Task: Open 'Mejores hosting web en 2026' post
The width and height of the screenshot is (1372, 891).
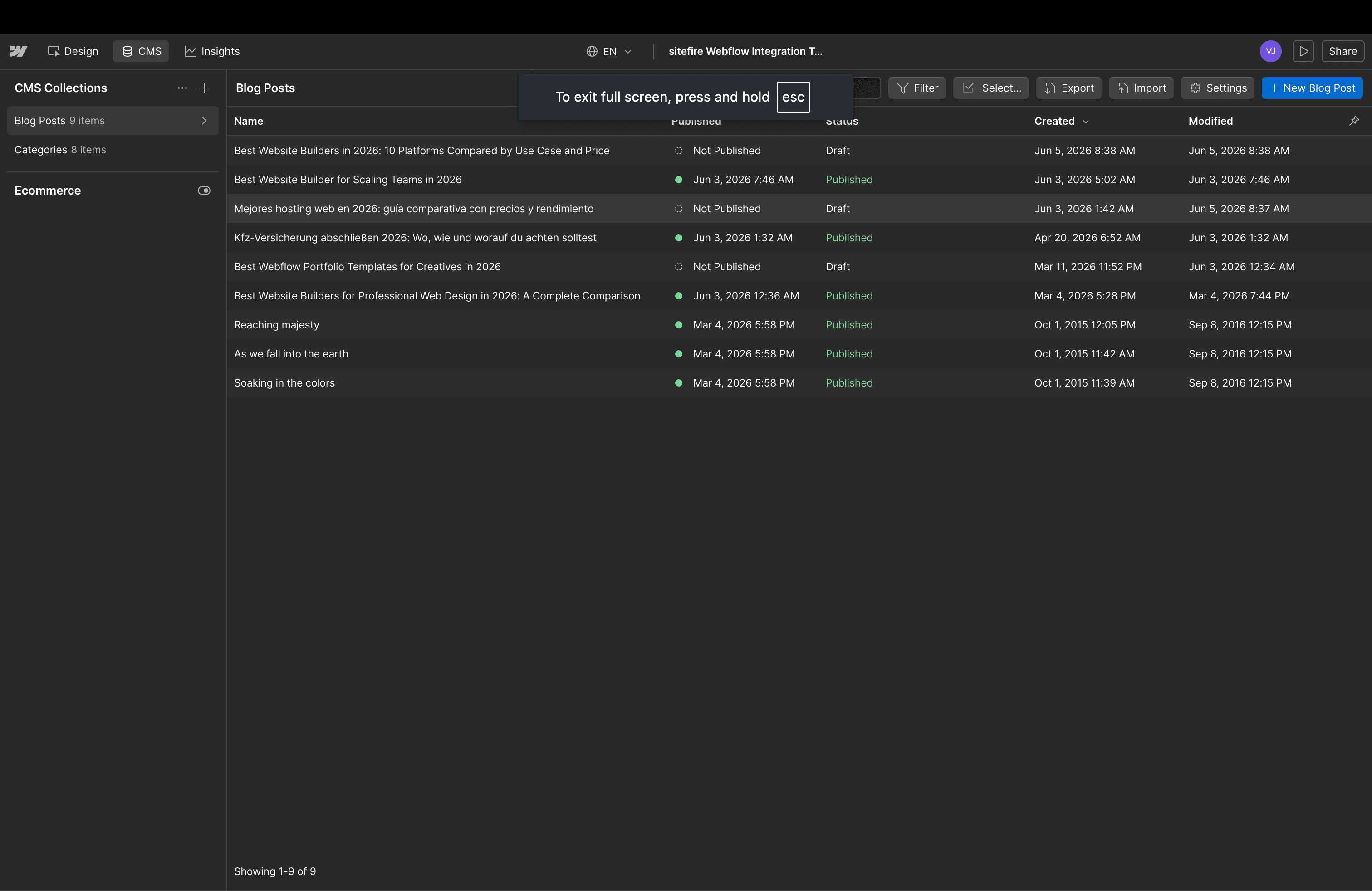Action: (x=413, y=209)
